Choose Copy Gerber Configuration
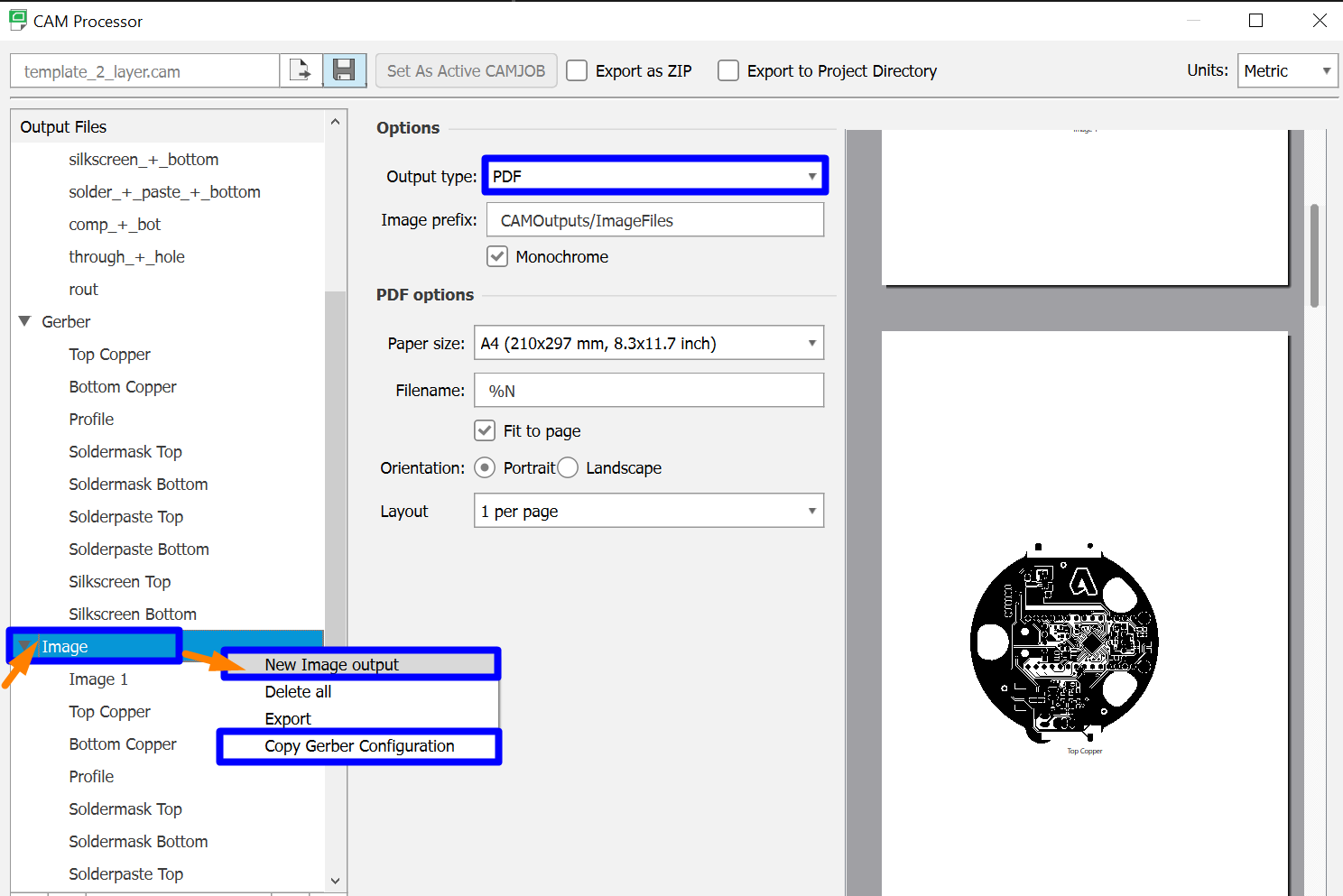The width and height of the screenshot is (1343, 896). coord(358,746)
